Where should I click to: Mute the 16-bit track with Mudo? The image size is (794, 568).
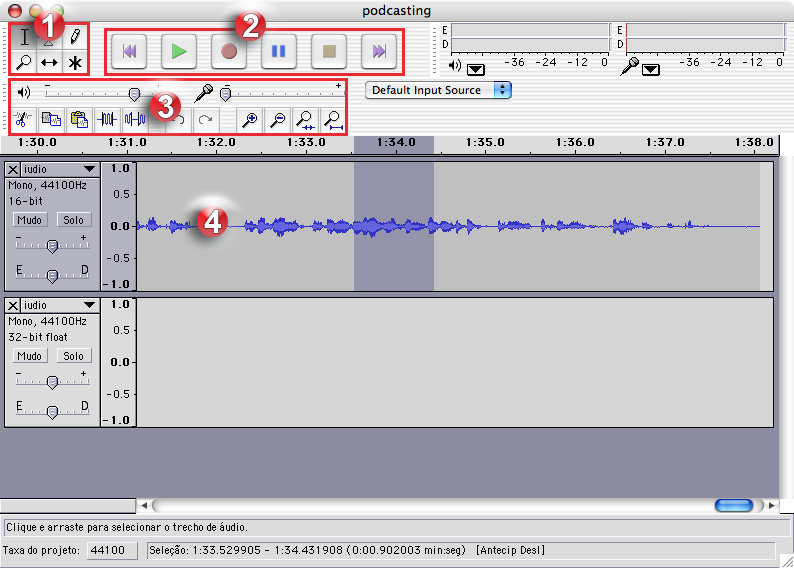click(x=30, y=220)
